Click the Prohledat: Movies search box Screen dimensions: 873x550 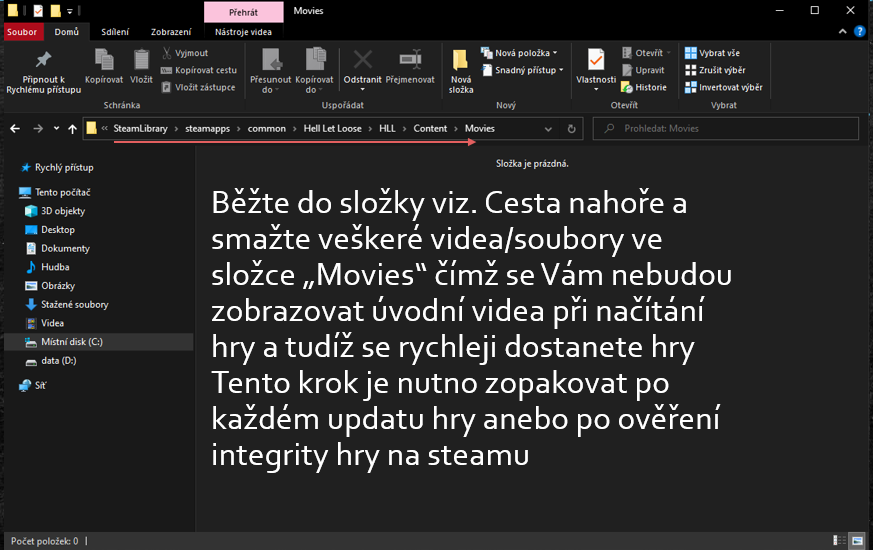(725, 129)
